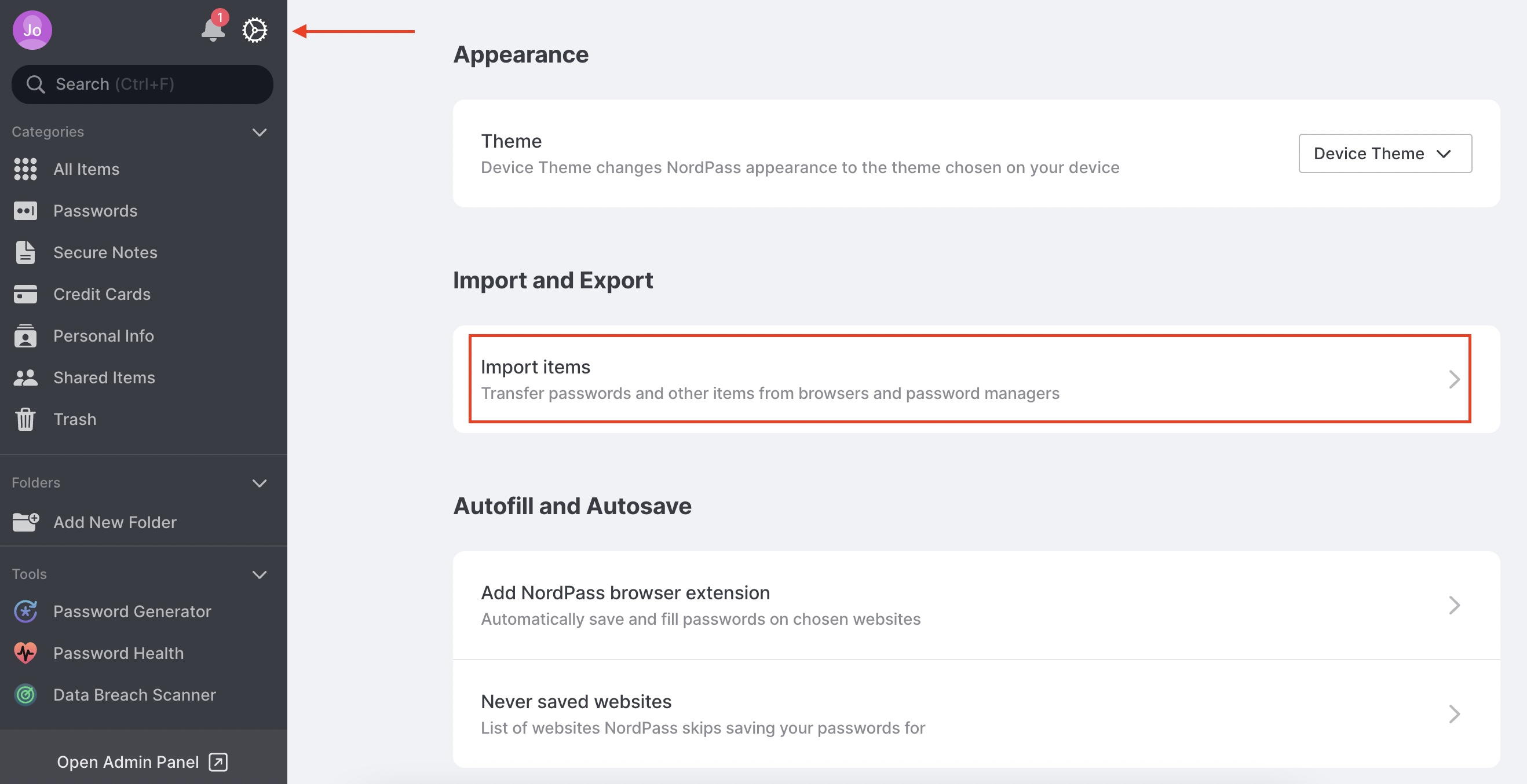Viewport: 1527px width, 784px height.
Task: Select Shared Items category
Action: pos(144,378)
